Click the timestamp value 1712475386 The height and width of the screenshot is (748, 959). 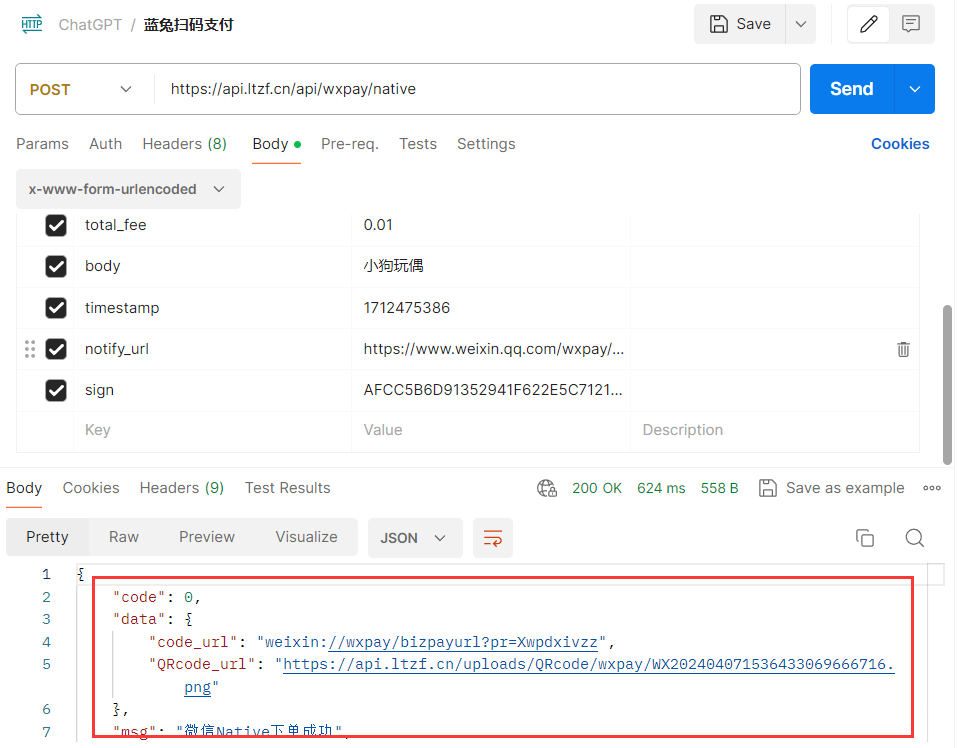(x=407, y=308)
